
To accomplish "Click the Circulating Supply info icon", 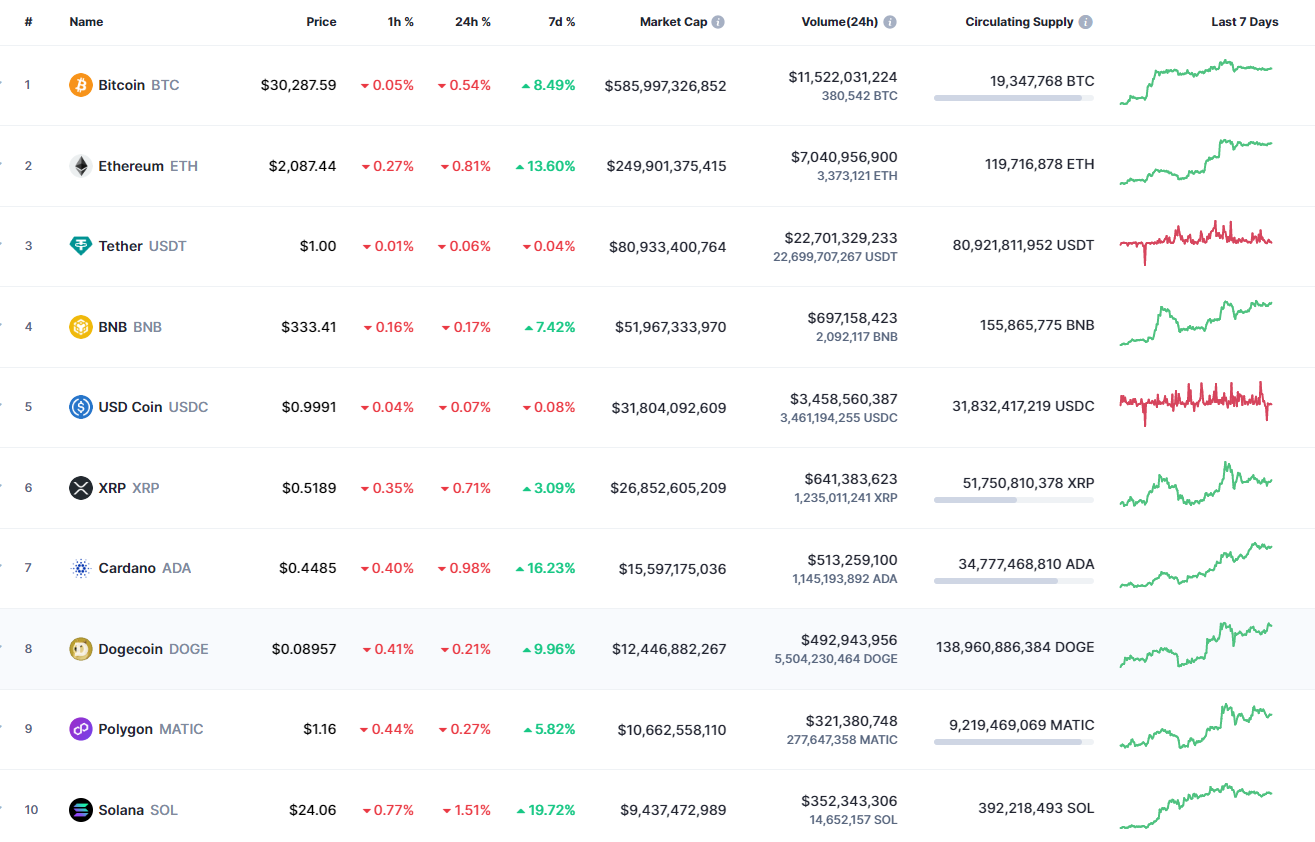I will pos(1087,21).
